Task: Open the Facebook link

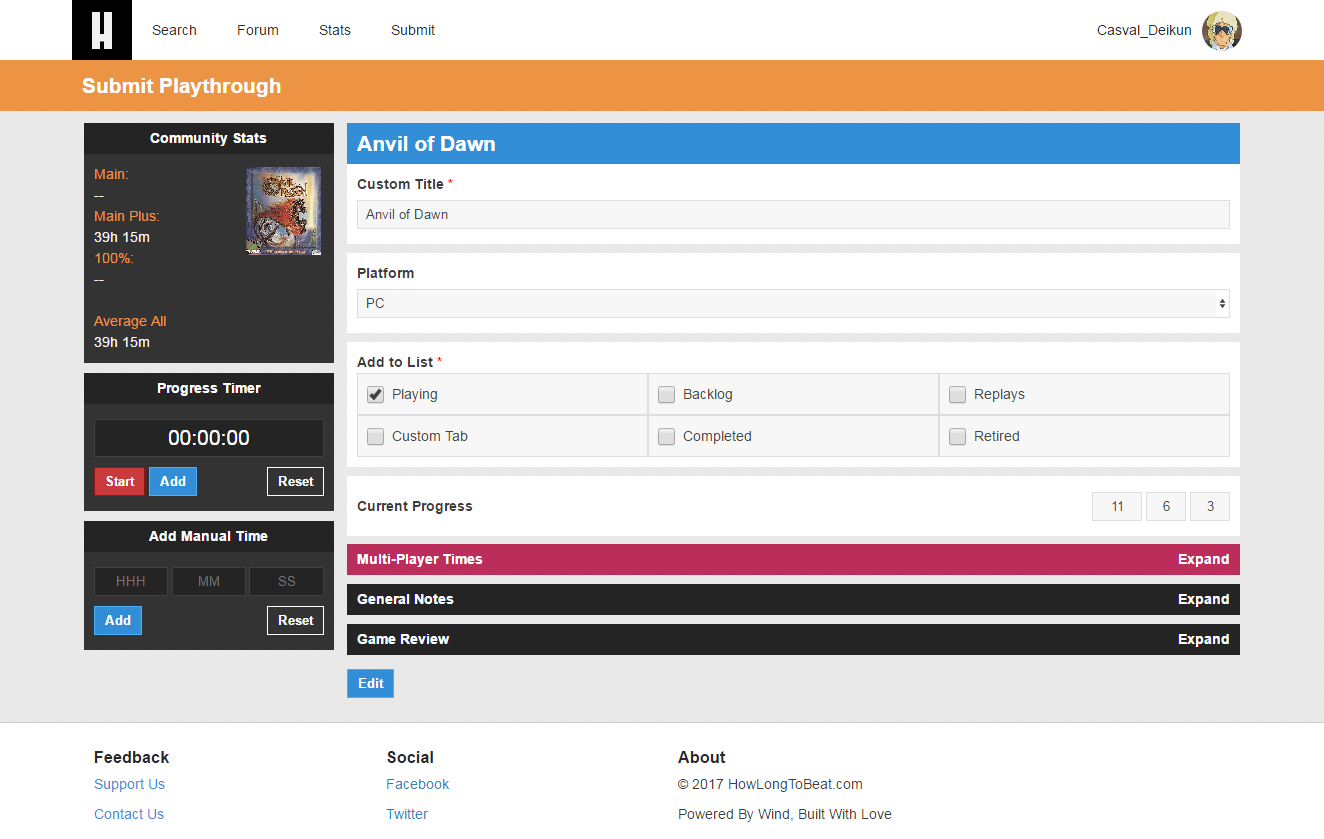Action: [418, 784]
